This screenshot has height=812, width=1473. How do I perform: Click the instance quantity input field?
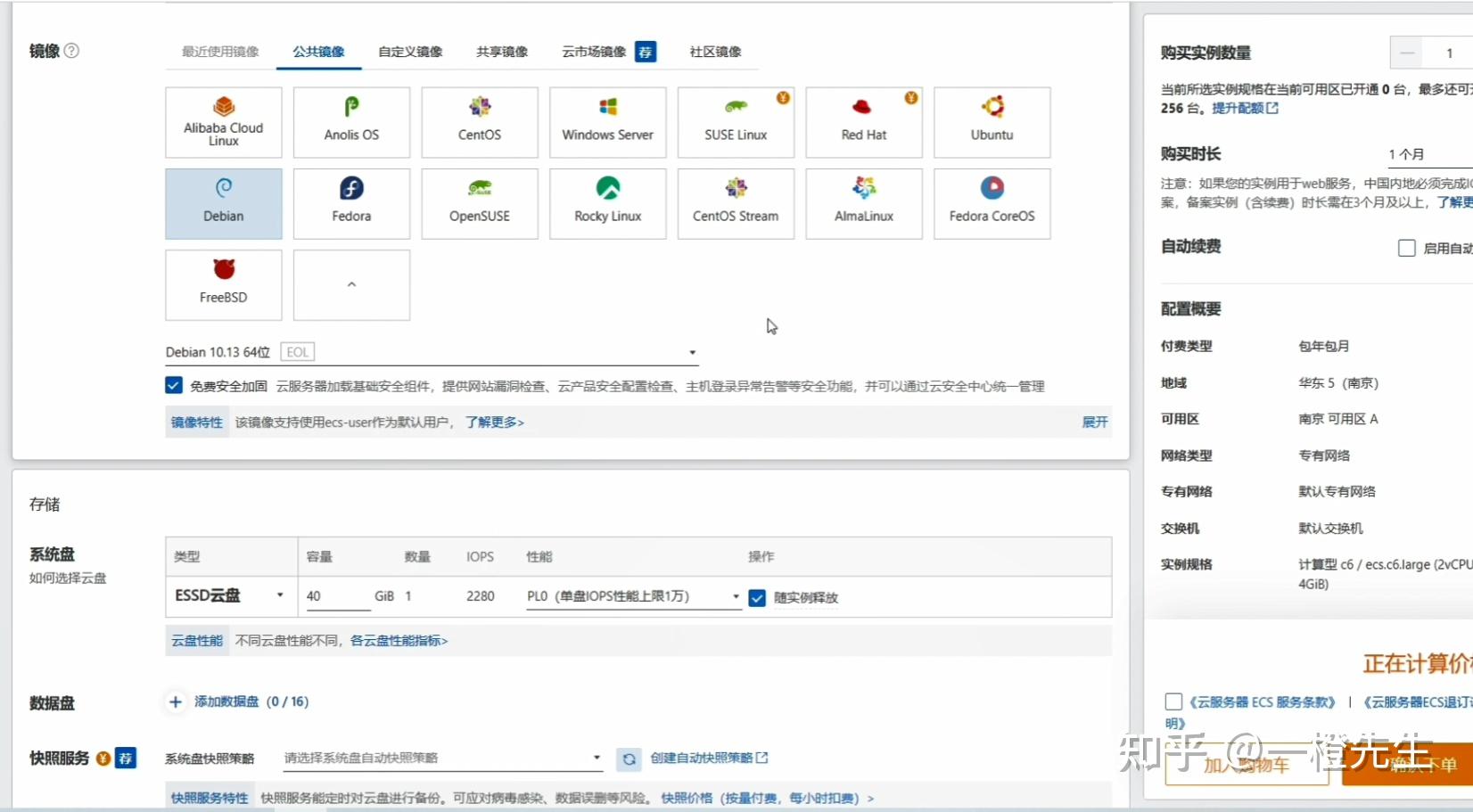(x=1448, y=53)
